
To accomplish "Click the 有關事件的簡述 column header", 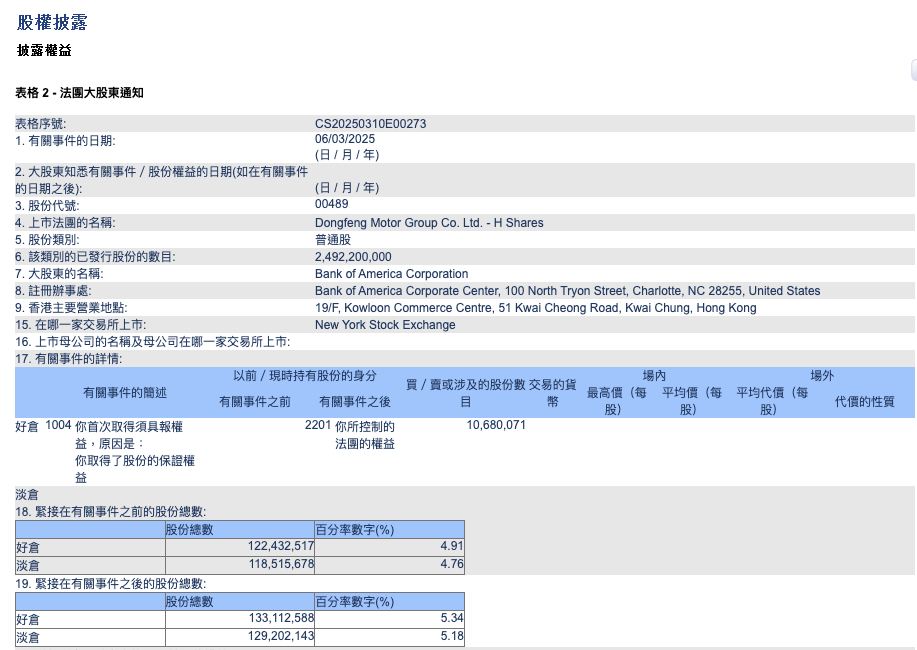I will (125, 393).
